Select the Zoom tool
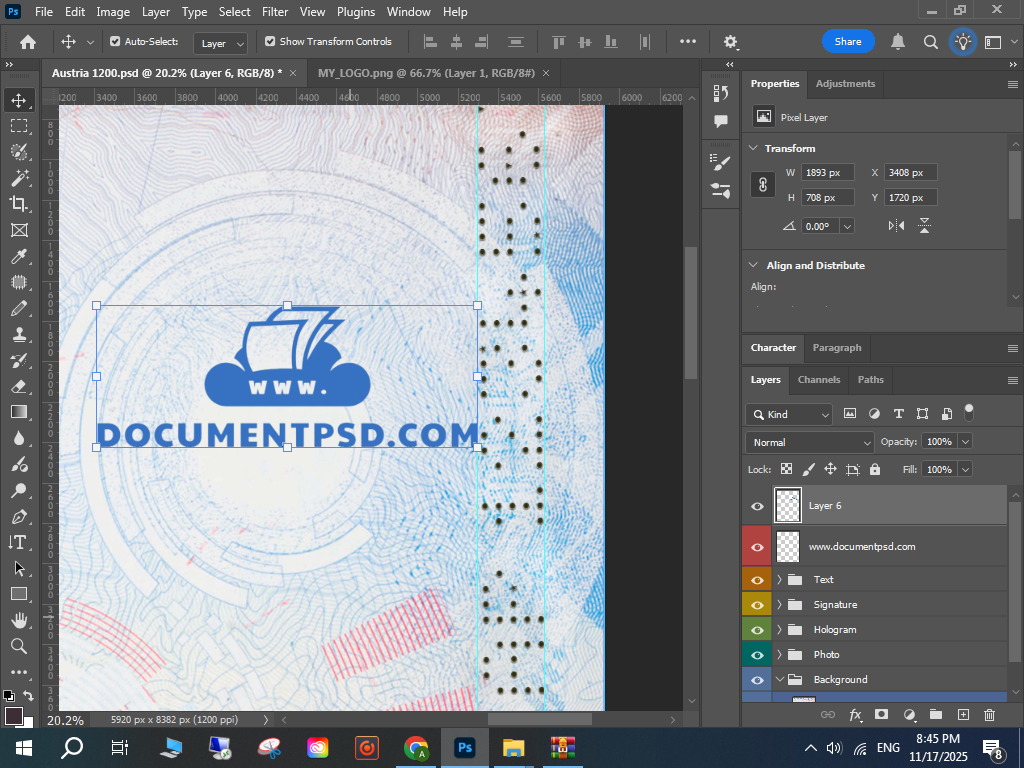1024x768 pixels. click(x=18, y=646)
